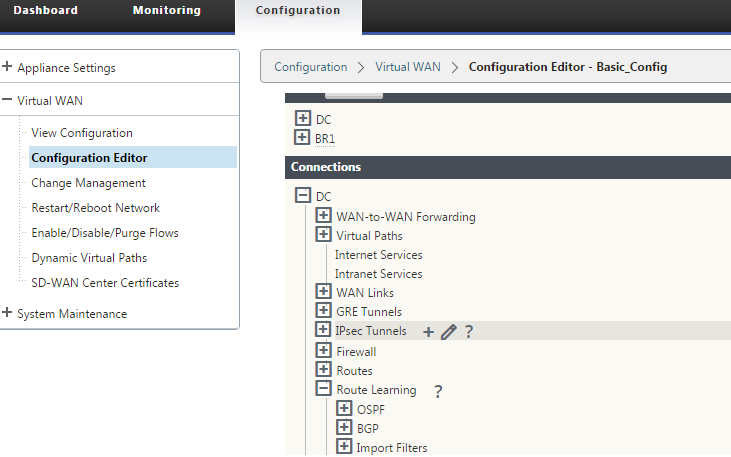Expand Appliance Settings section
The height and width of the screenshot is (457, 731).
(7, 66)
